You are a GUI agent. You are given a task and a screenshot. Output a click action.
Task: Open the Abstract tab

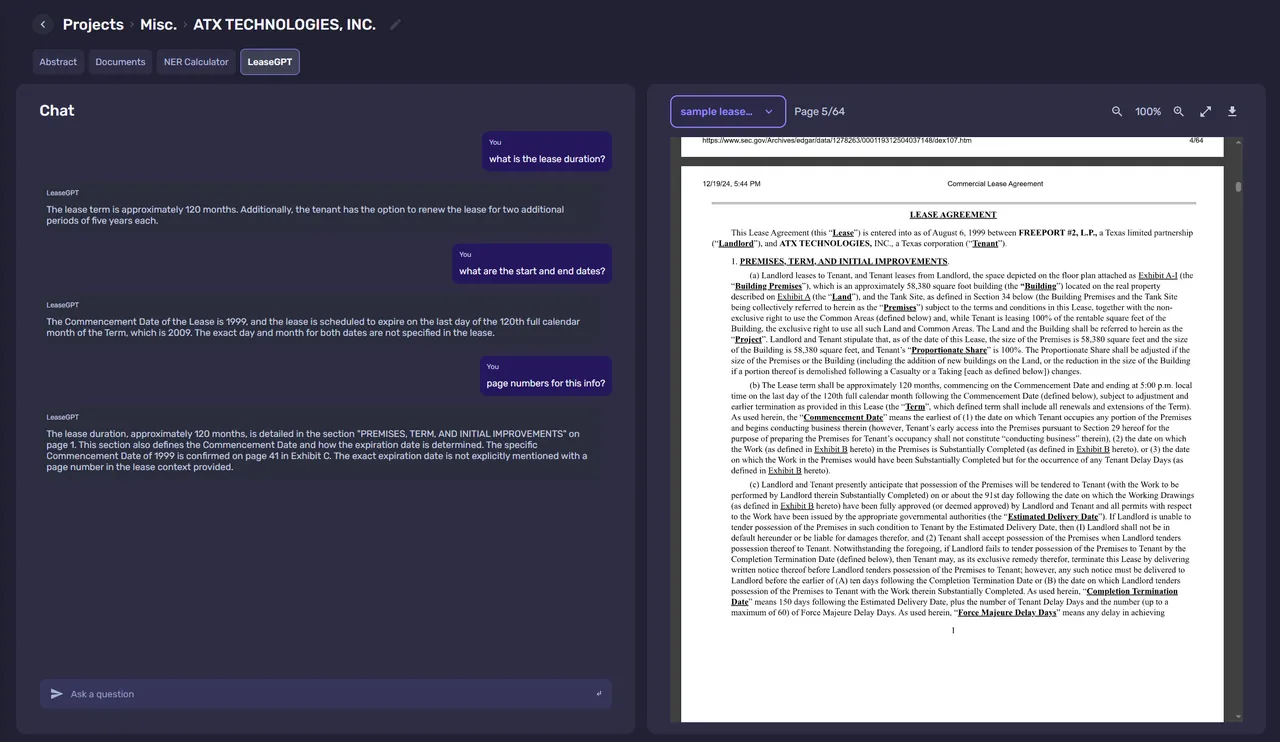tap(58, 62)
